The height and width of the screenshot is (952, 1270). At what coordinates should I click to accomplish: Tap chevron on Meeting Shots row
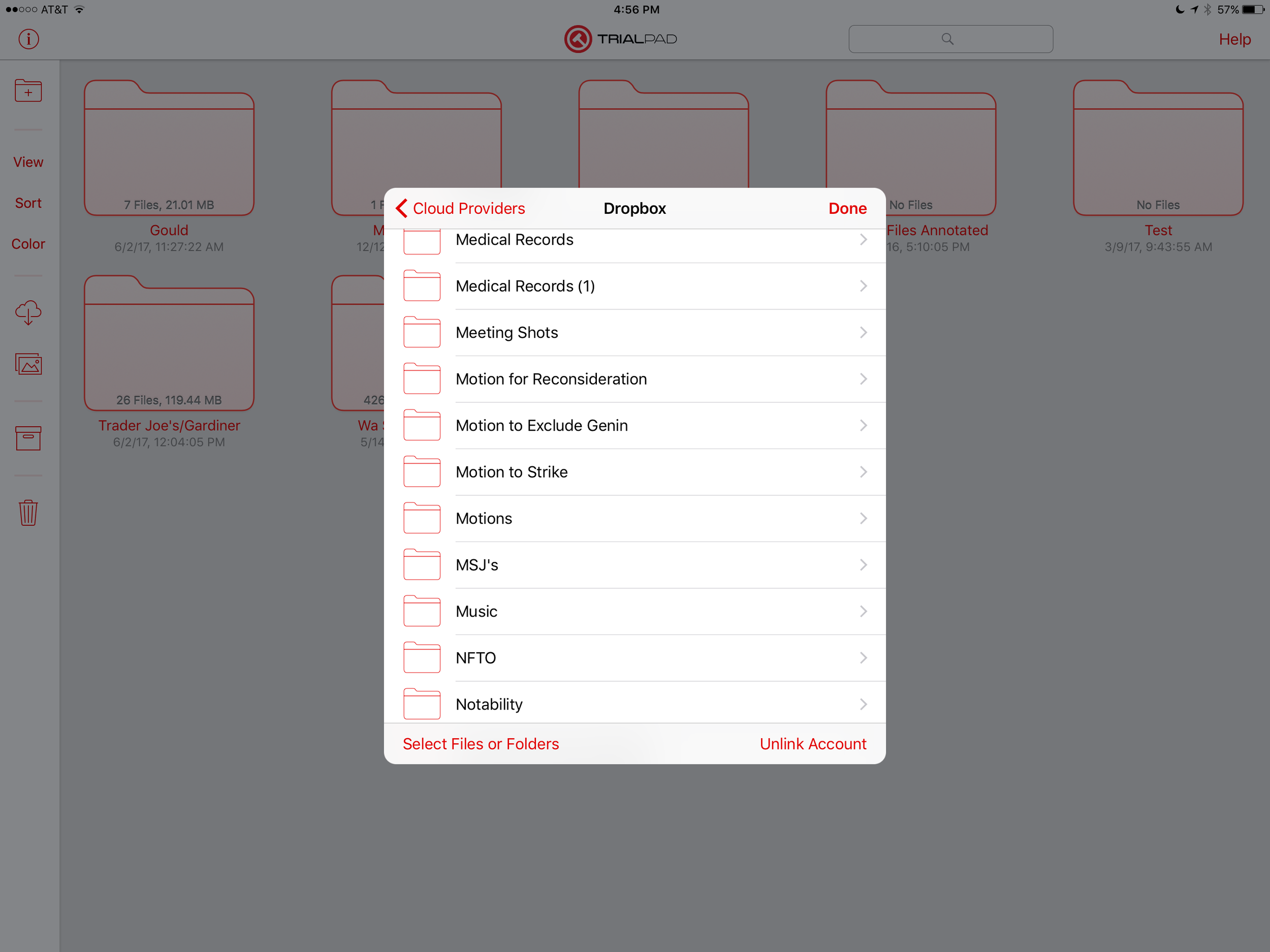coord(863,332)
